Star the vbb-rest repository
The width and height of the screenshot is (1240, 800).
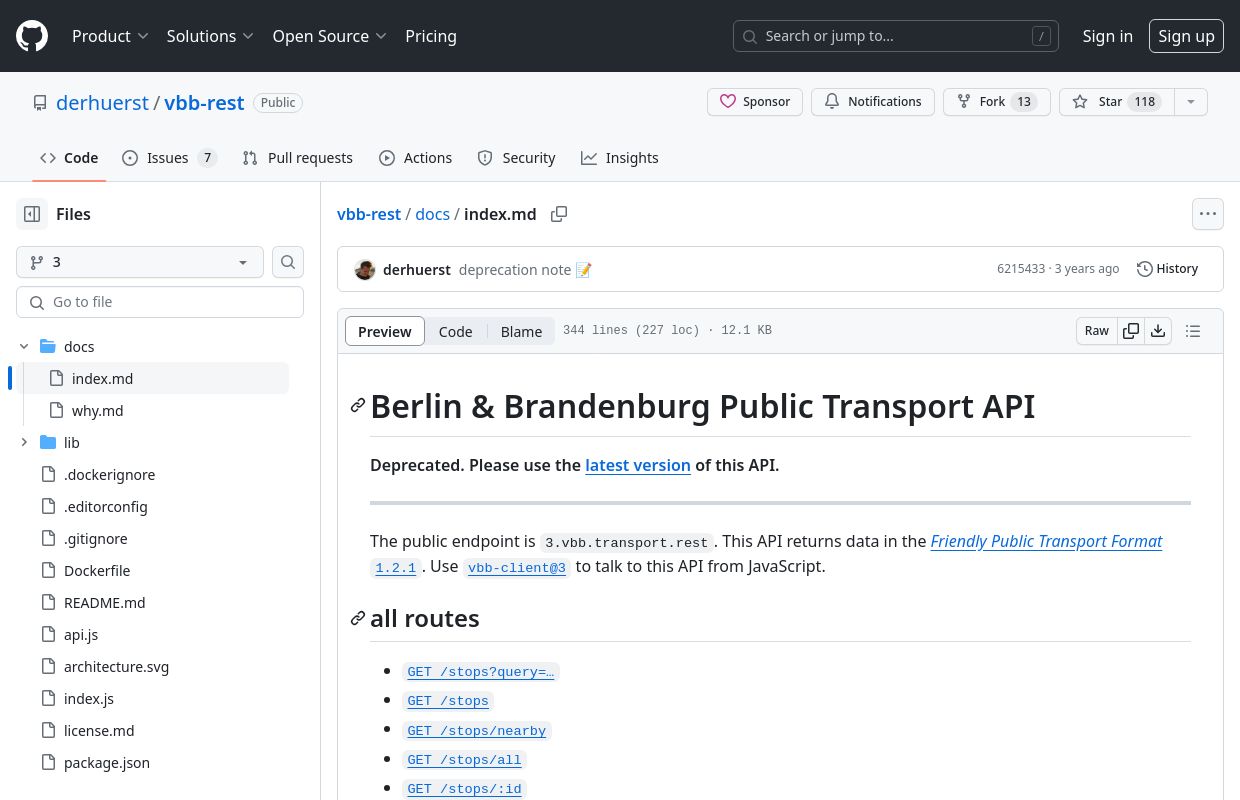[1116, 102]
